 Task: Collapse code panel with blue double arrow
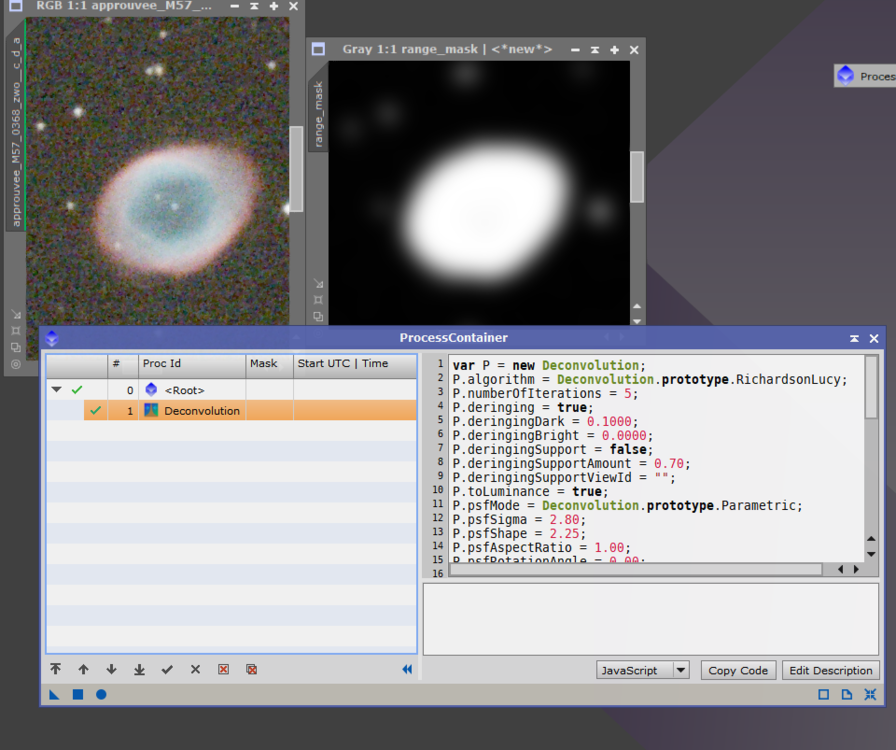click(407, 669)
